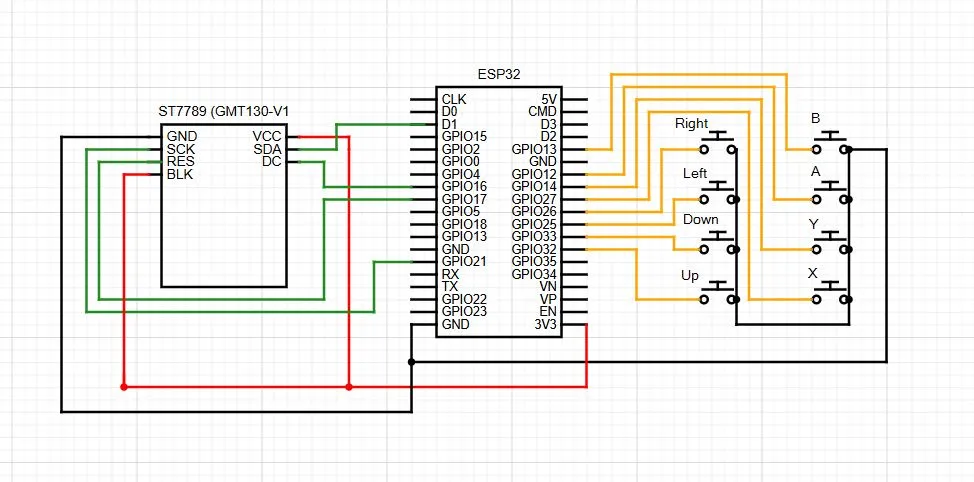Select the ESP32 component title
This screenshot has height=482, width=974.
click(499, 75)
